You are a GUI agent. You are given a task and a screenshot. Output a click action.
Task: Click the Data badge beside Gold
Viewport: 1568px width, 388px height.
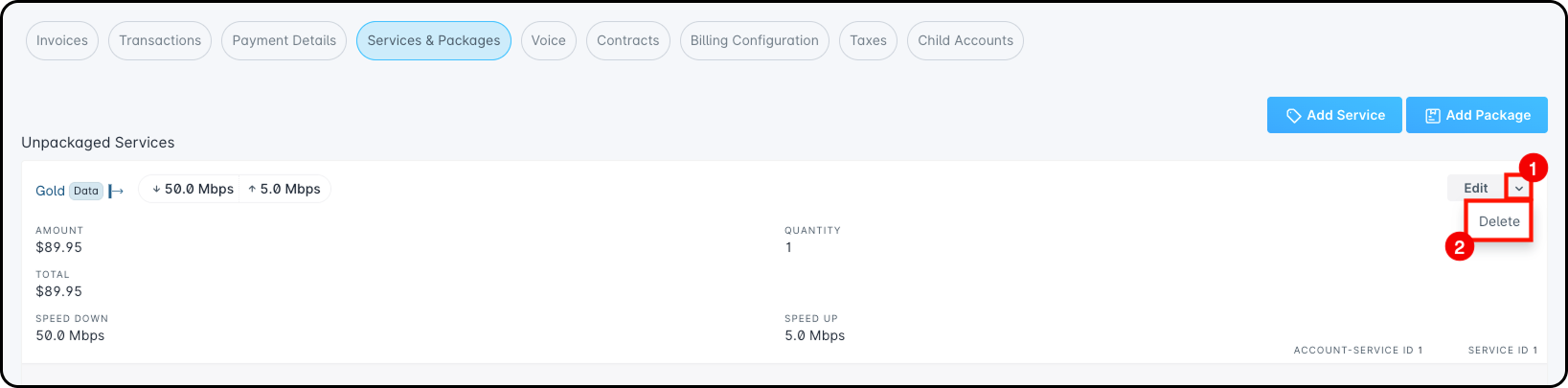point(86,191)
